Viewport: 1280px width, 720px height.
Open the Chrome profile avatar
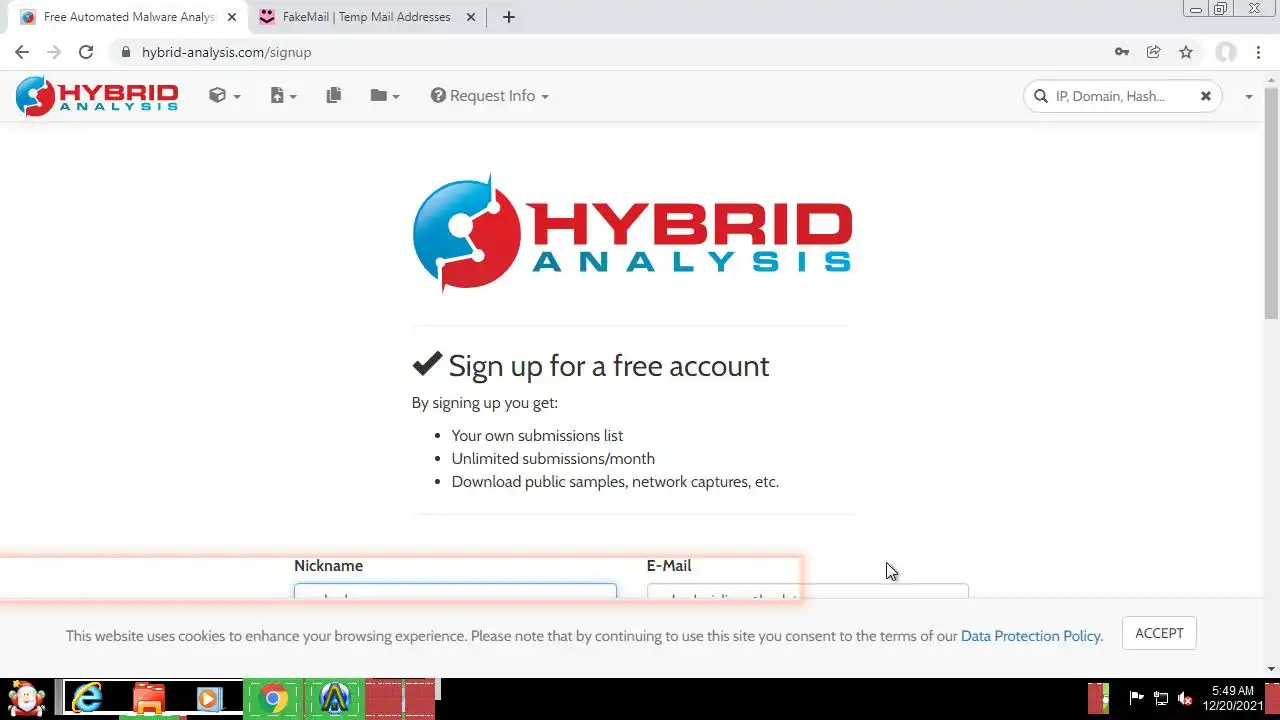click(1226, 52)
